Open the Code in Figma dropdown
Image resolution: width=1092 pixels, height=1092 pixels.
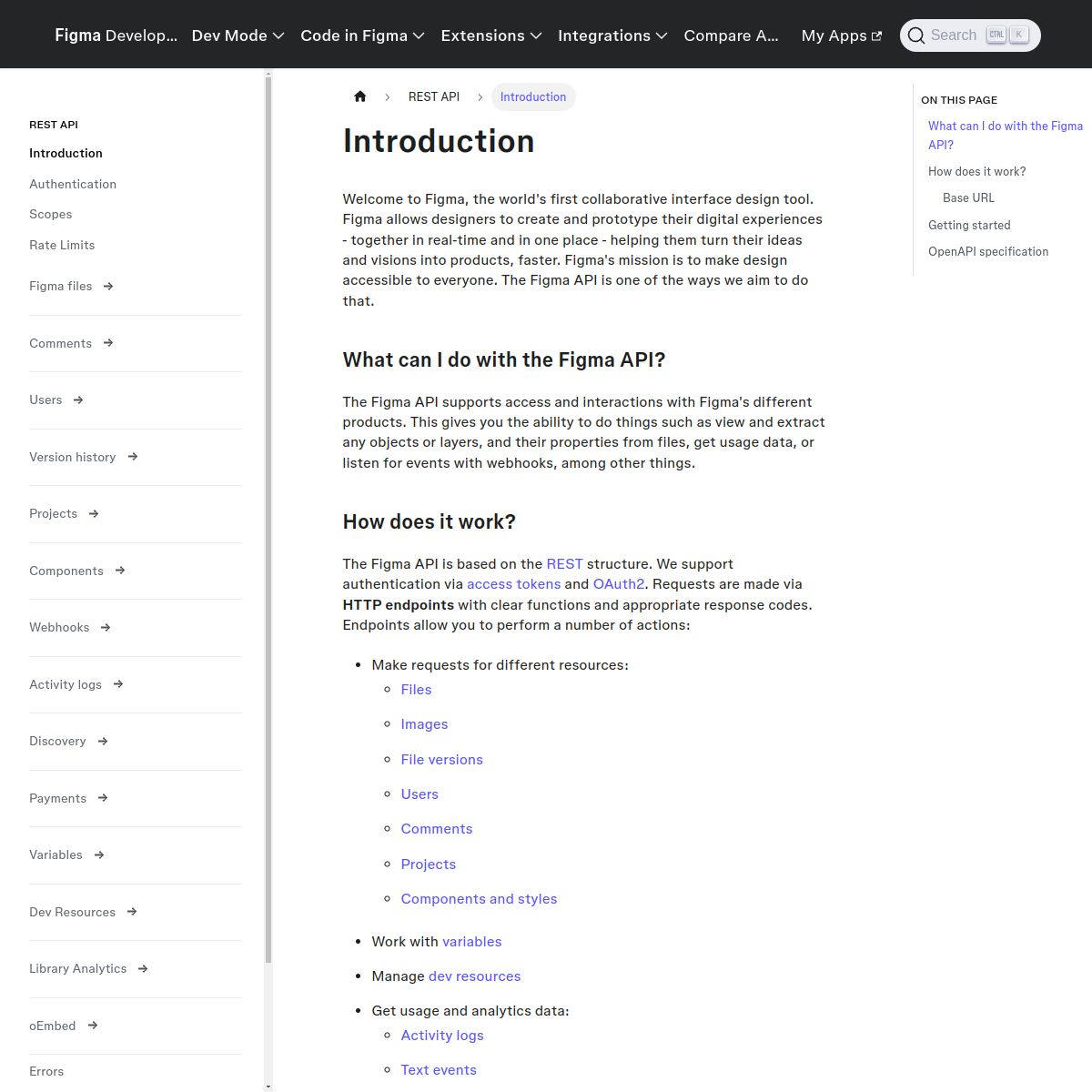[362, 35]
